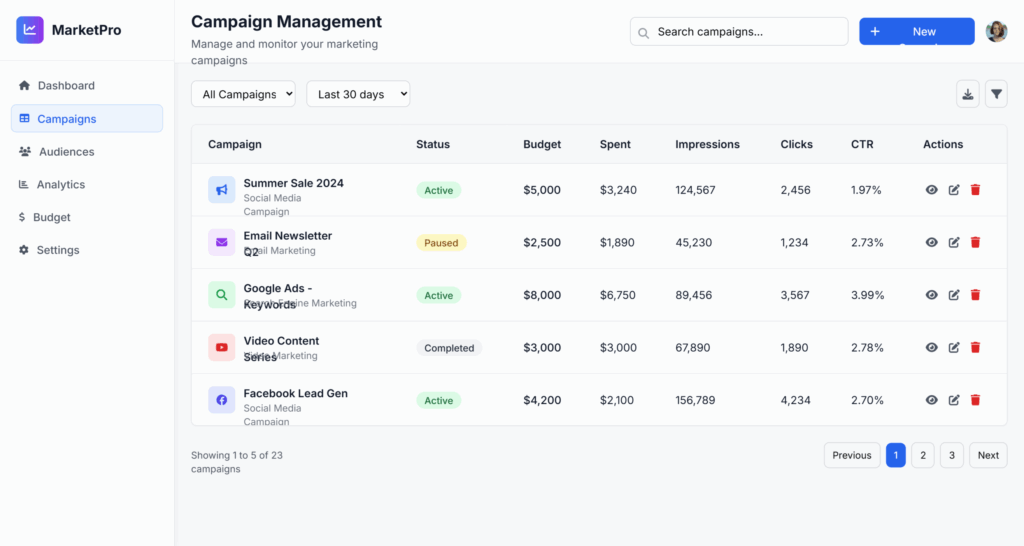
Task: Click the New campaign button
Action: (916, 31)
